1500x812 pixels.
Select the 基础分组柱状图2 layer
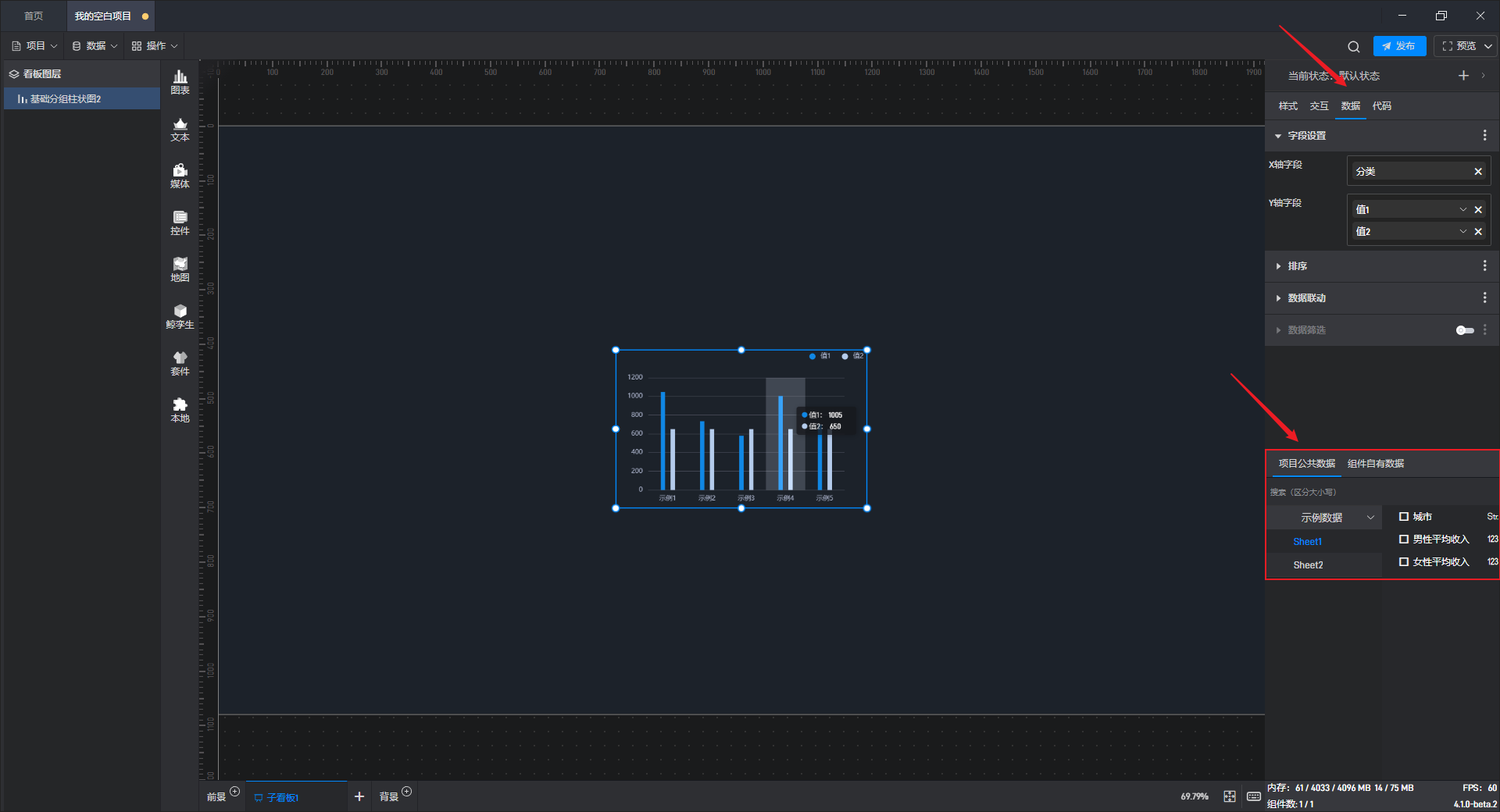coord(82,99)
